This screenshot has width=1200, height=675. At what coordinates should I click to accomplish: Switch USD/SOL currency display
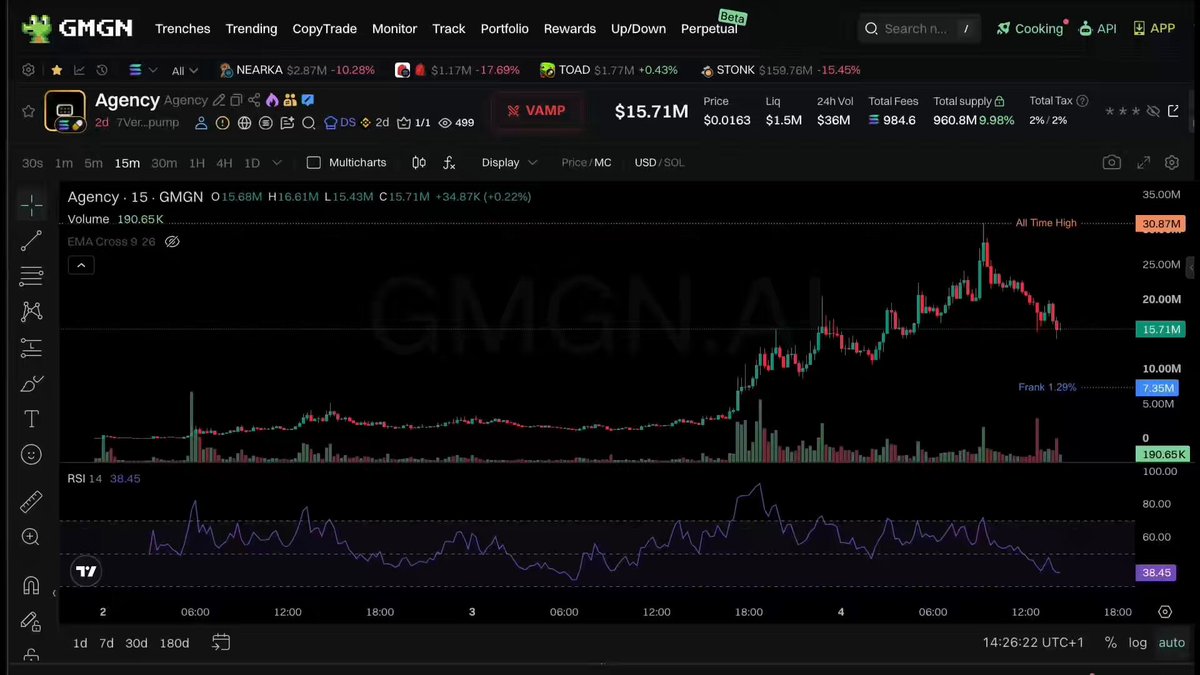pyautogui.click(x=660, y=162)
